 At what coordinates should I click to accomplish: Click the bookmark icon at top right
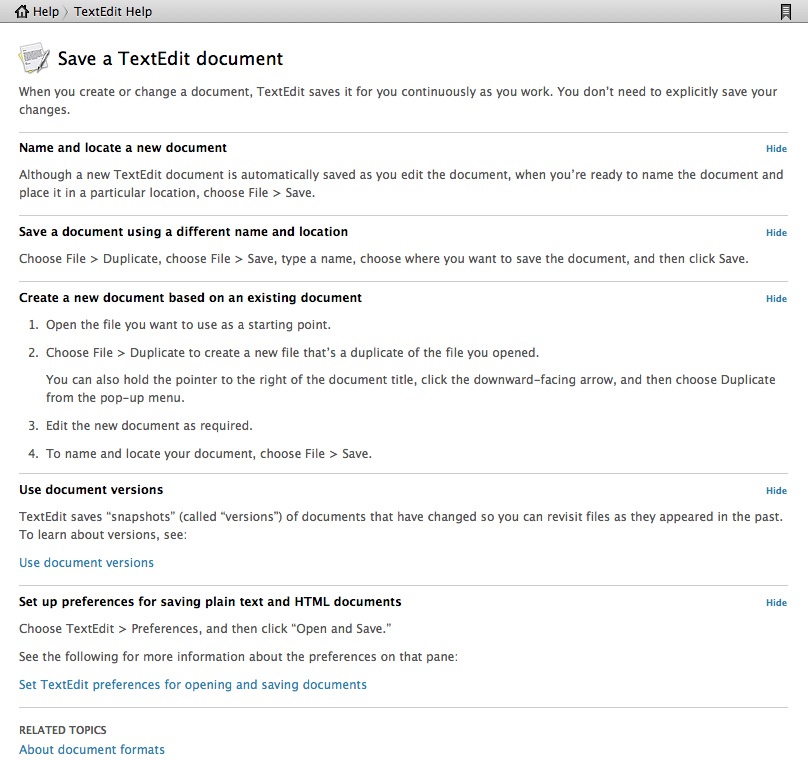click(786, 12)
